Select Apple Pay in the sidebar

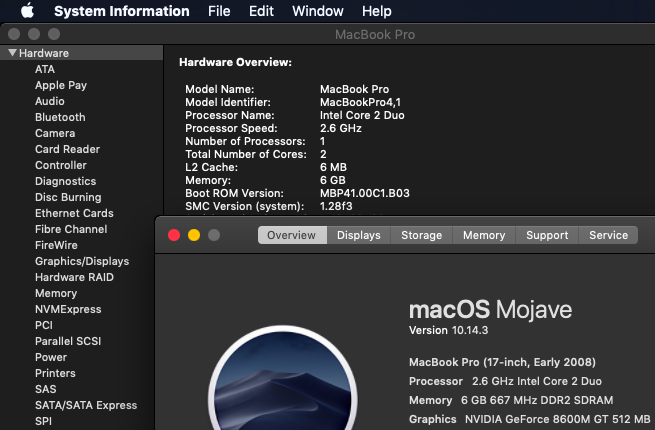[x=61, y=85]
